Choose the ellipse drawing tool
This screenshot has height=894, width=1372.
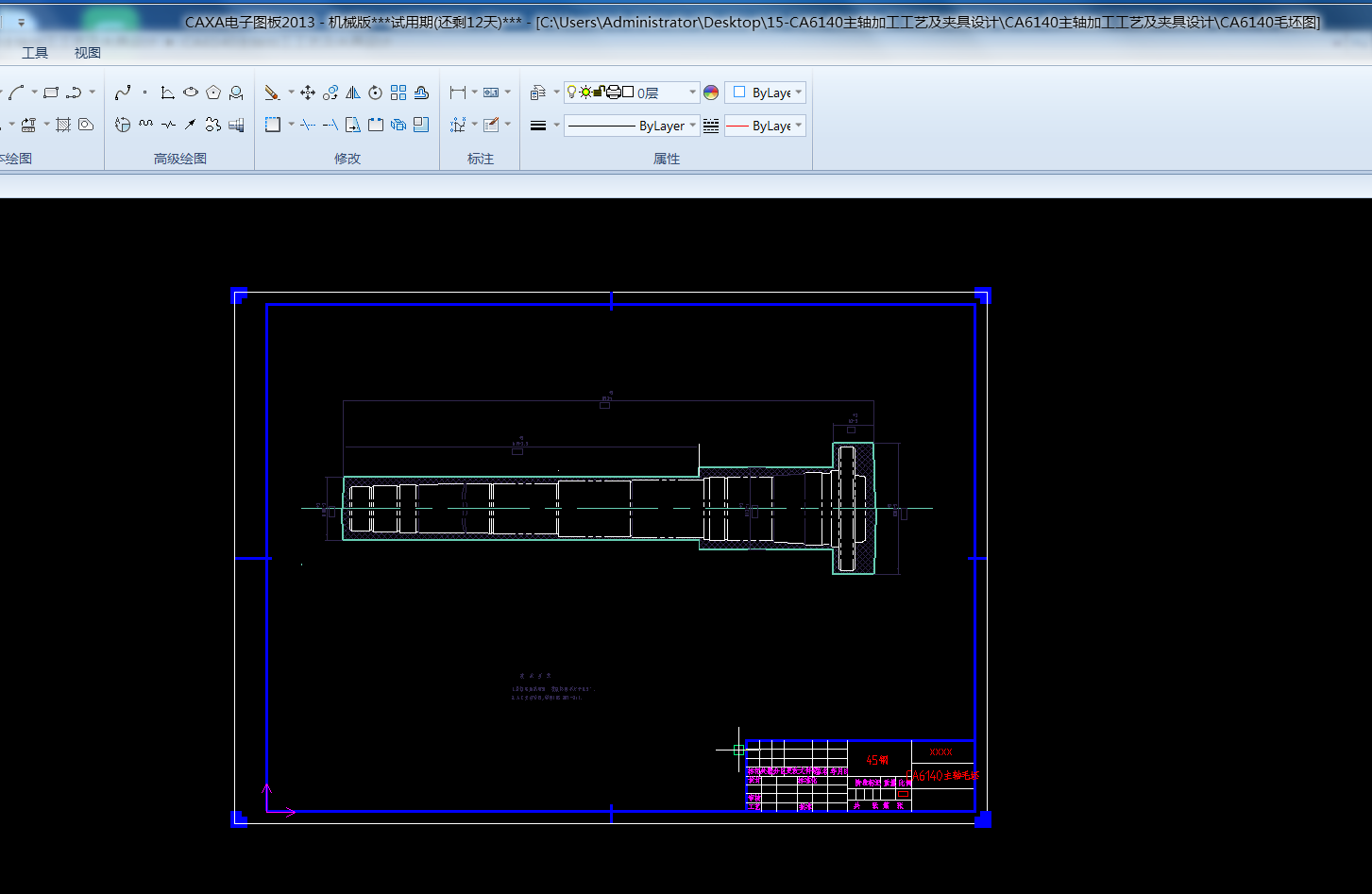point(191,93)
